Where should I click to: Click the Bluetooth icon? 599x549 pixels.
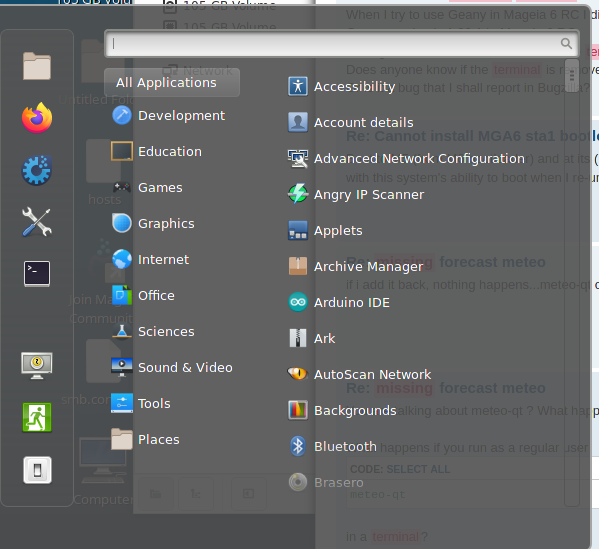click(298, 446)
